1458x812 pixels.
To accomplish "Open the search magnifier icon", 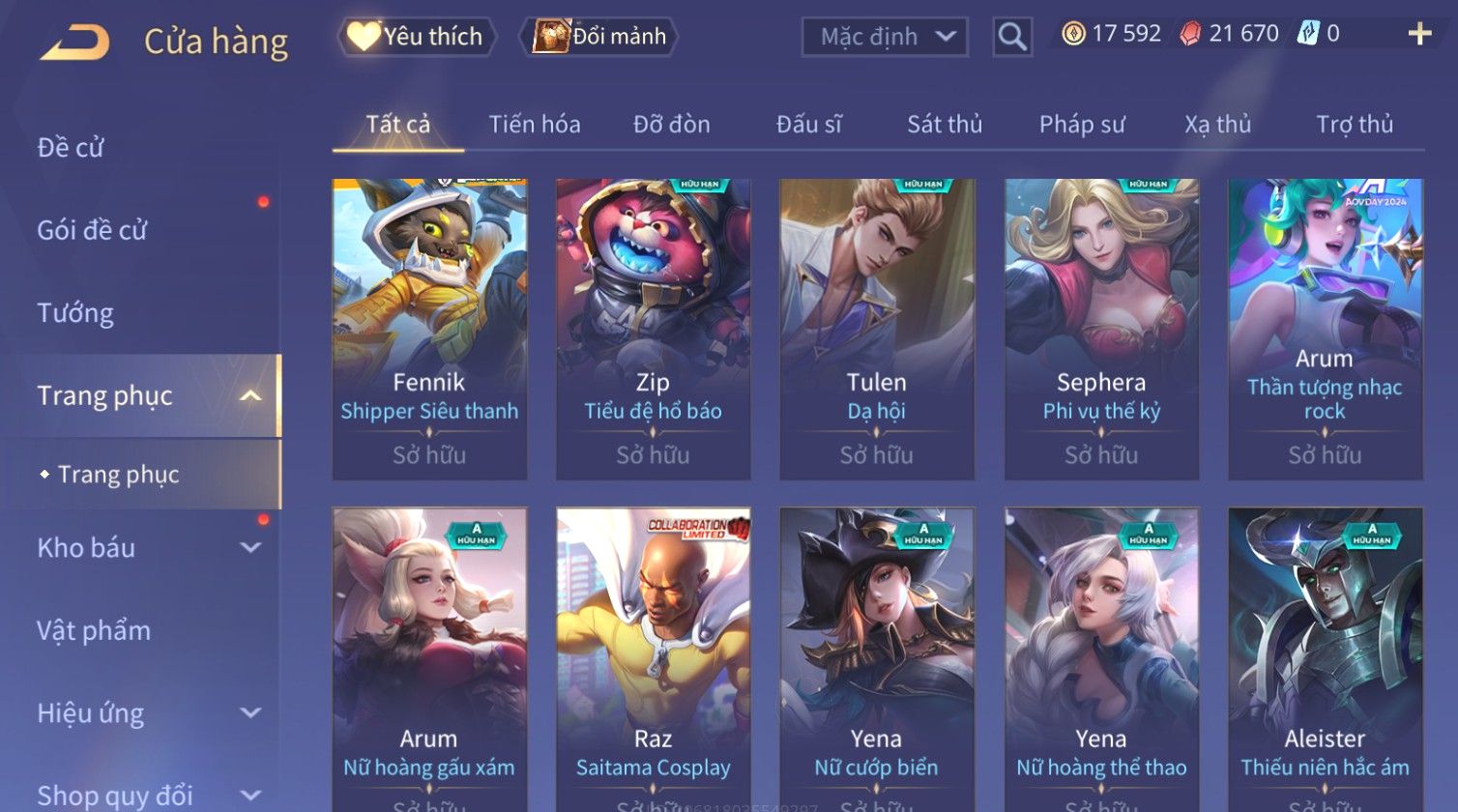I will (x=1012, y=37).
